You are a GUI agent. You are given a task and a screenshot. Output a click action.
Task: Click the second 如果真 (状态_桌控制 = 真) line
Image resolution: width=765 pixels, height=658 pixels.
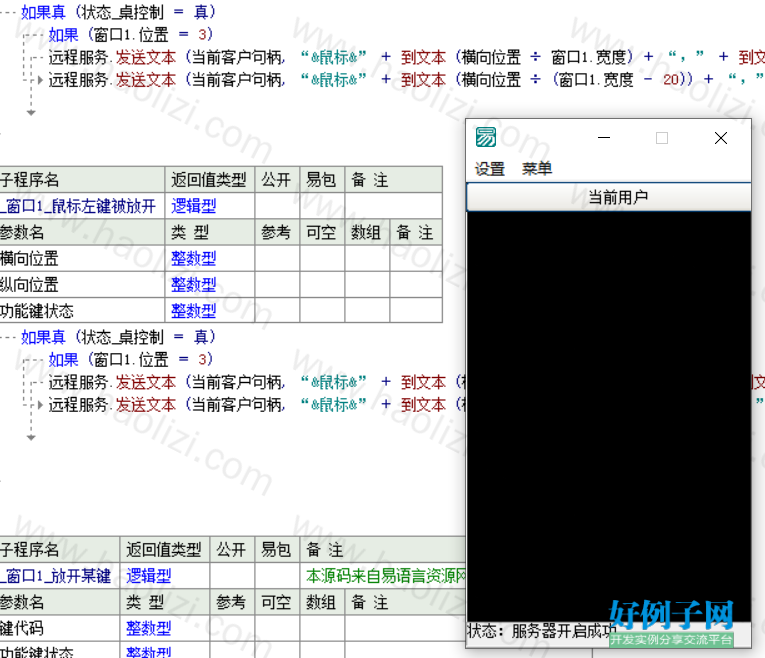(x=118, y=337)
